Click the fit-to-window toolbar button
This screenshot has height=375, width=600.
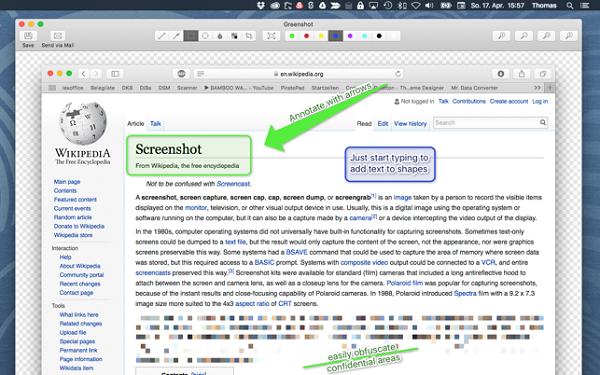click(x=271, y=36)
